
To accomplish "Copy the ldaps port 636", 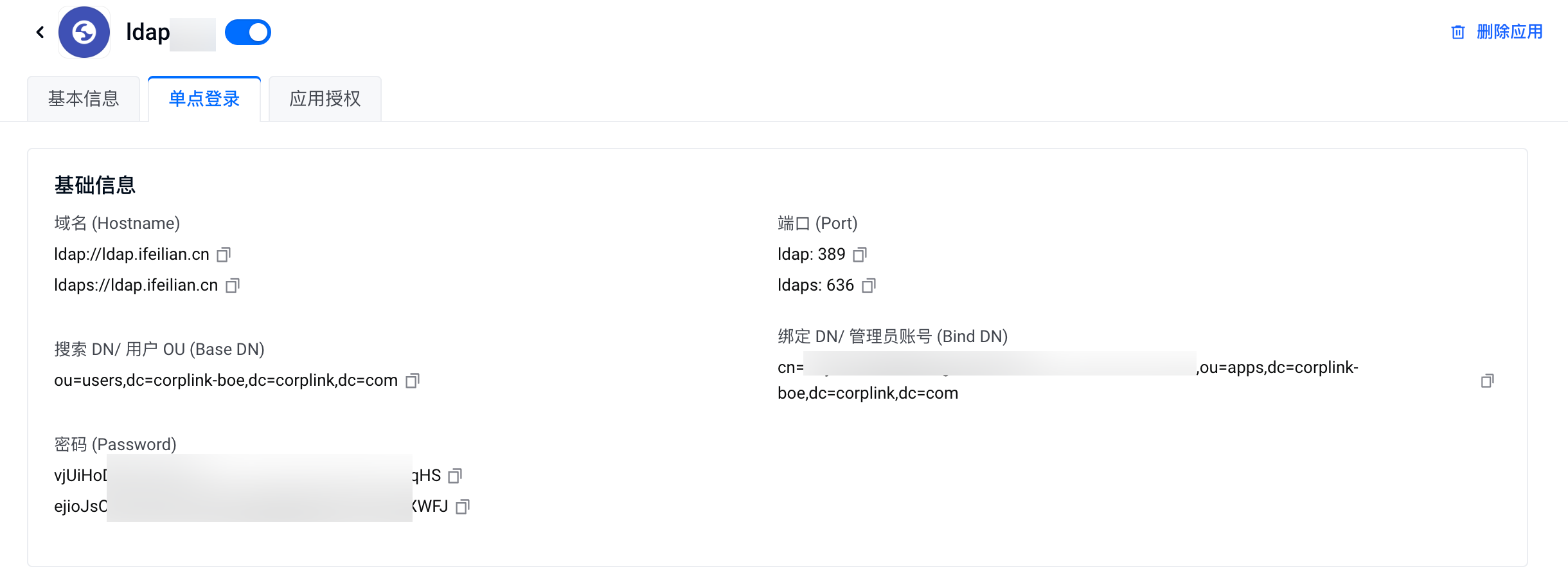I will coord(869,285).
